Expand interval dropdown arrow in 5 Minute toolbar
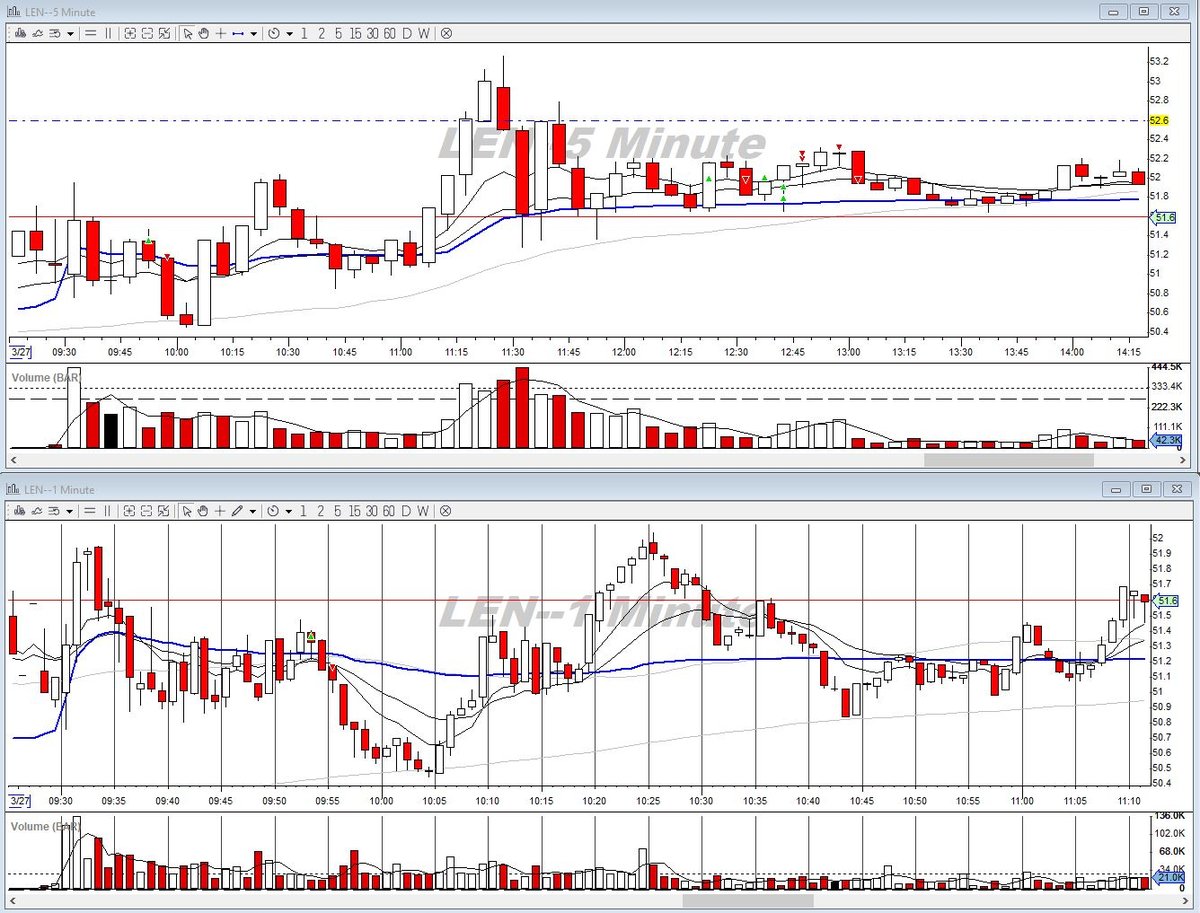Viewport: 1200px width, 913px height. [x=289, y=33]
